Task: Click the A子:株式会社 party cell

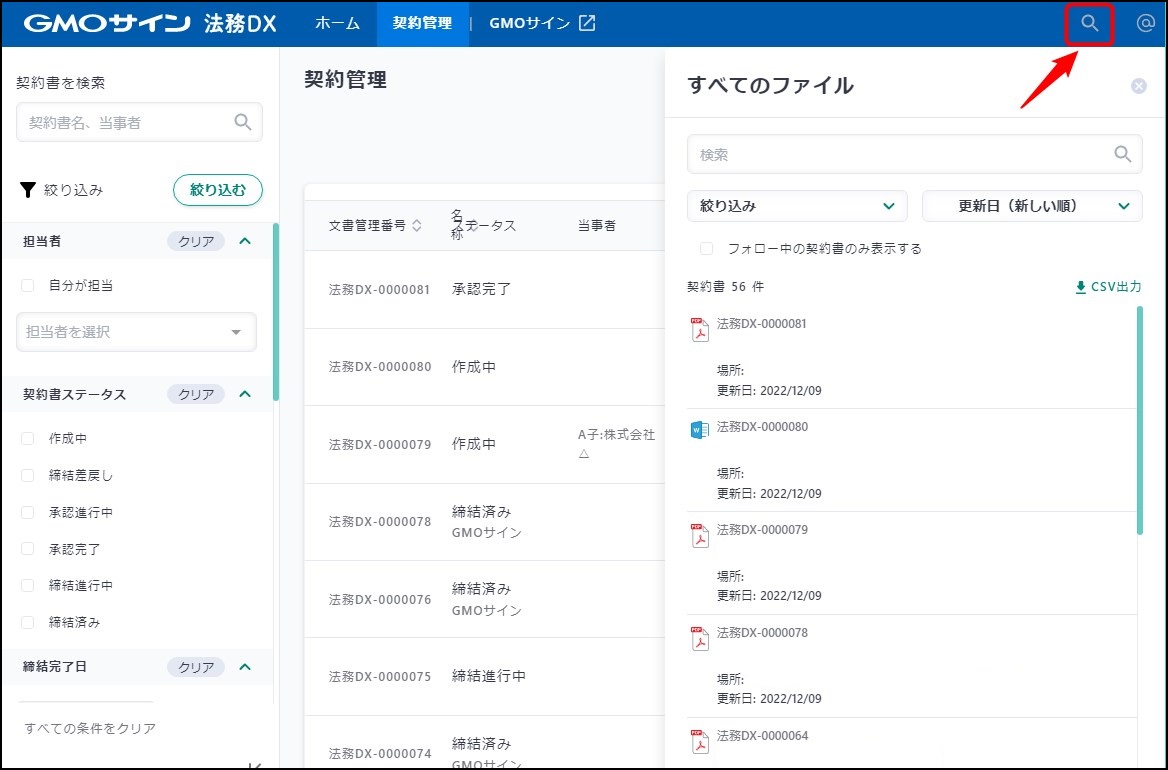Action: pyautogui.click(x=616, y=443)
